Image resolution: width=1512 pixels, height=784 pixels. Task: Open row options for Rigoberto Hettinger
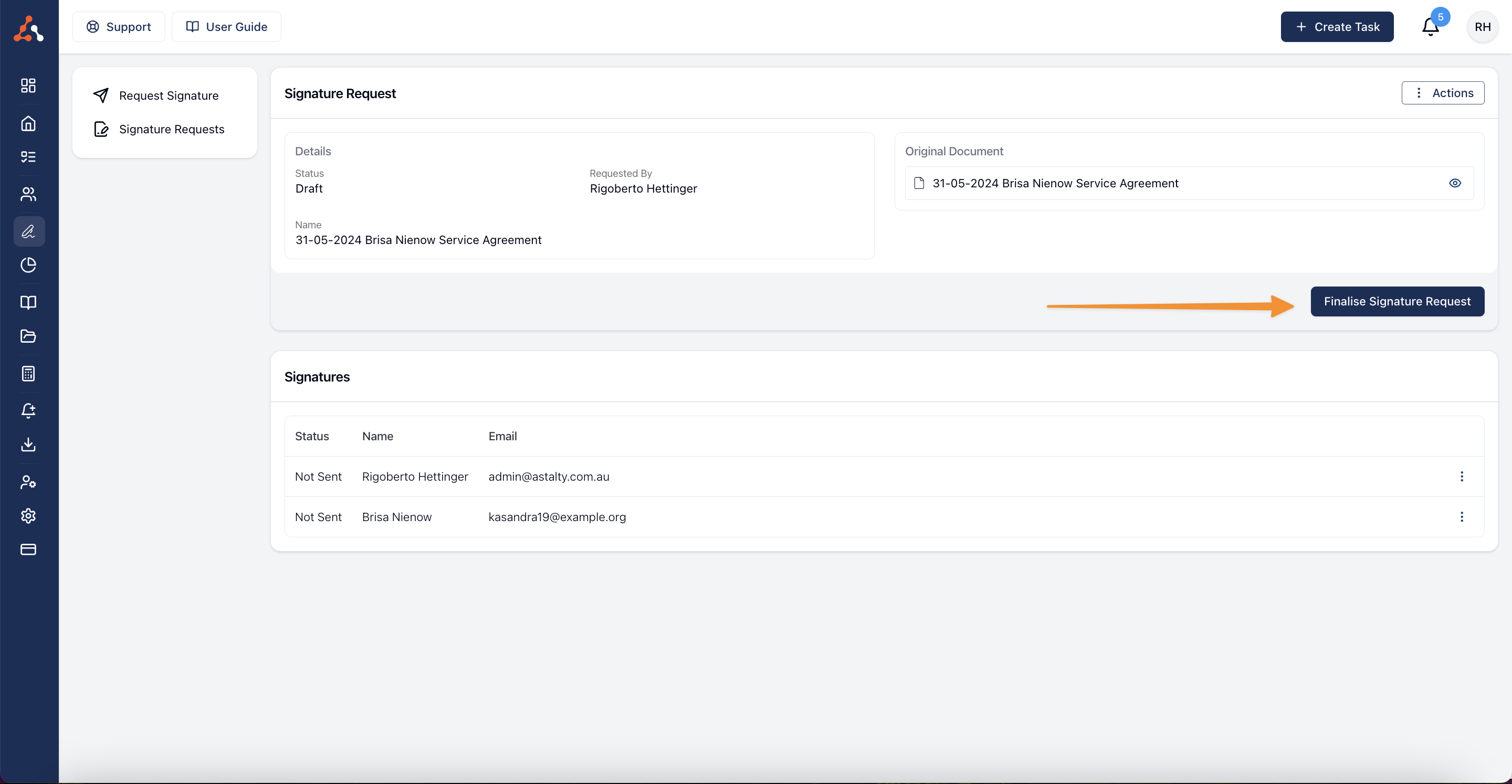[1462, 476]
